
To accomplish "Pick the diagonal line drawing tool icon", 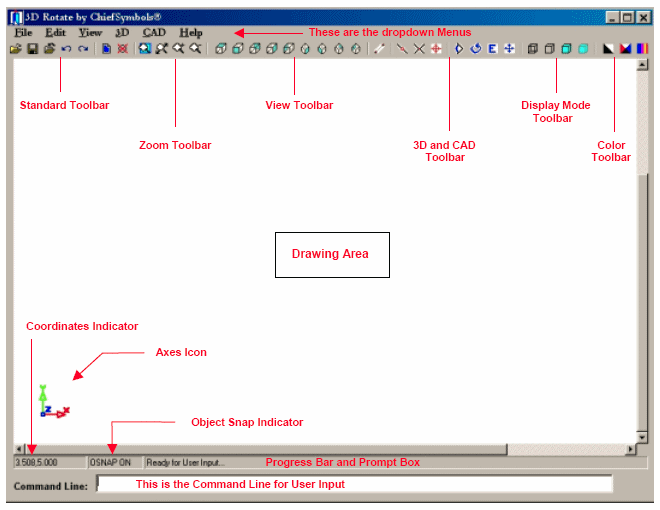I will tap(379, 49).
